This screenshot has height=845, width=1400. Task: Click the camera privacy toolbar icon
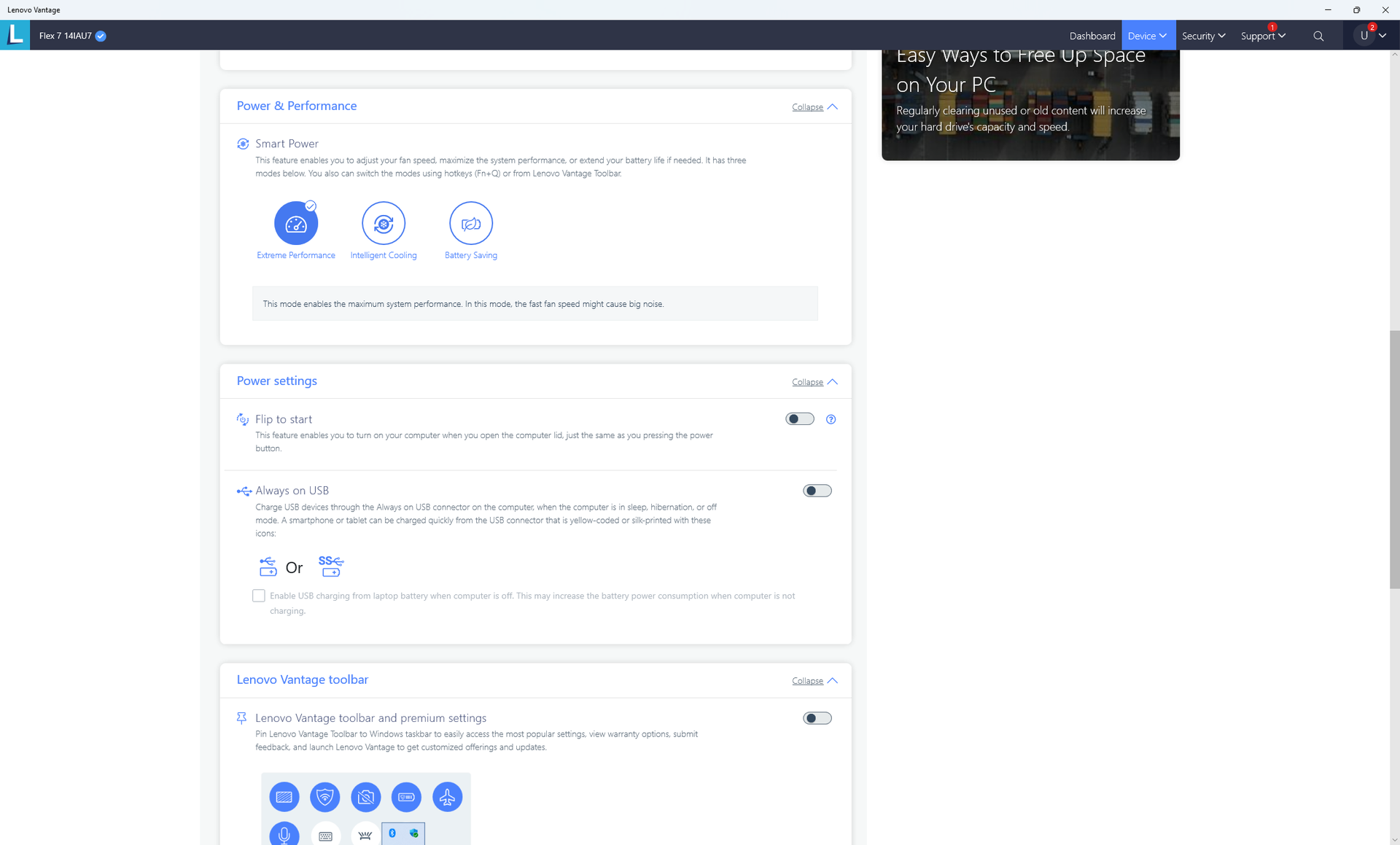[365, 797]
